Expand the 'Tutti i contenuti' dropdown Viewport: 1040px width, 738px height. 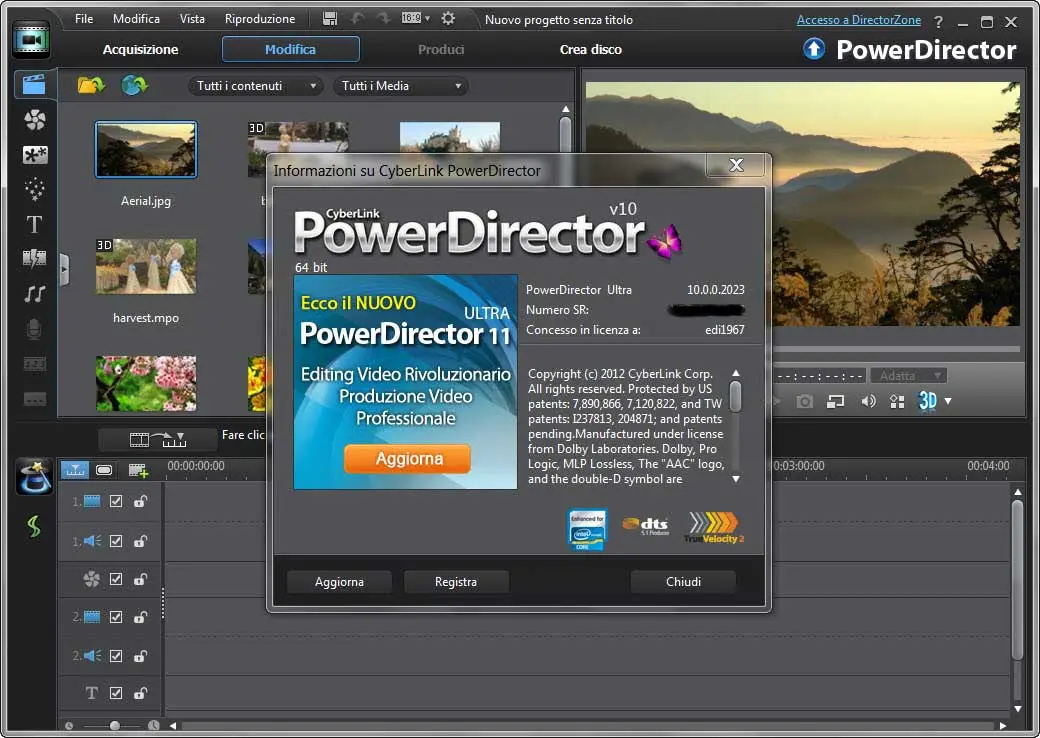pos(257,86)
